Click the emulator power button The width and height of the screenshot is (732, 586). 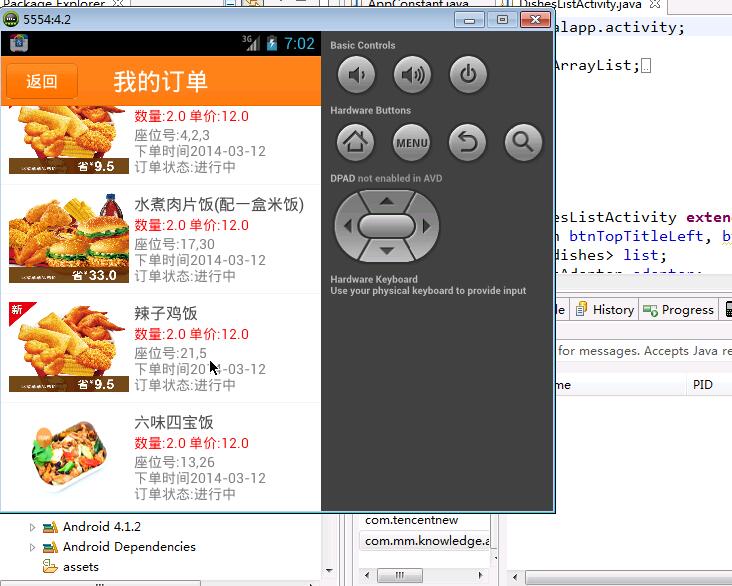[x=468, y=75]
